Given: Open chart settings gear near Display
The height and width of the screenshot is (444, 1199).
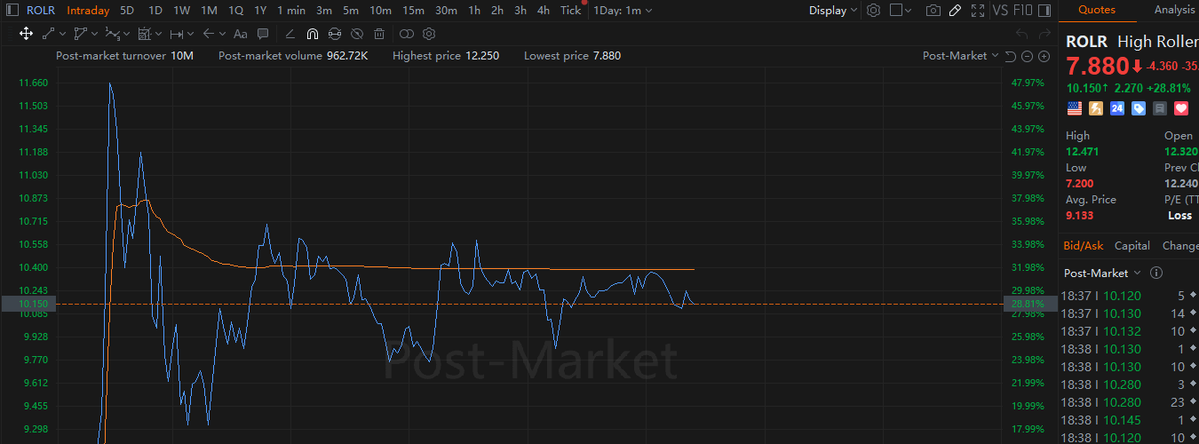Looking at the screenshot, I should (x=874, y=11).
